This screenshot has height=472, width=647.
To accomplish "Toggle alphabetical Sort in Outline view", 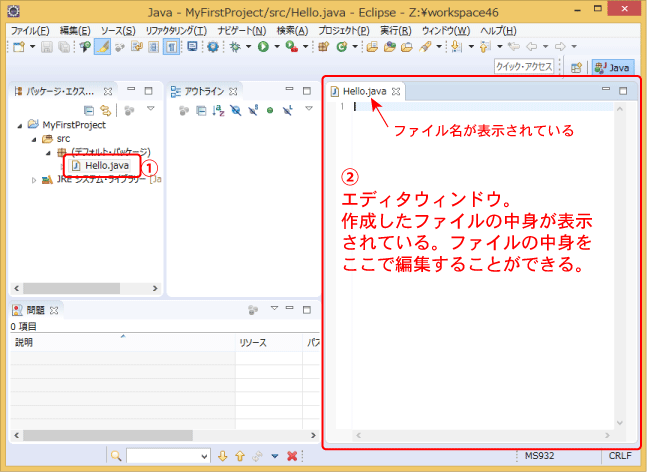I will click(218, 110).
